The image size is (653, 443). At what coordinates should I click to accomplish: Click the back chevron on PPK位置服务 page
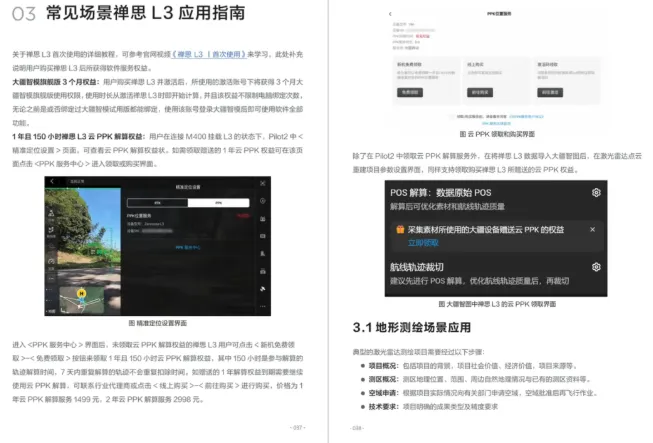tap(390, 14)
